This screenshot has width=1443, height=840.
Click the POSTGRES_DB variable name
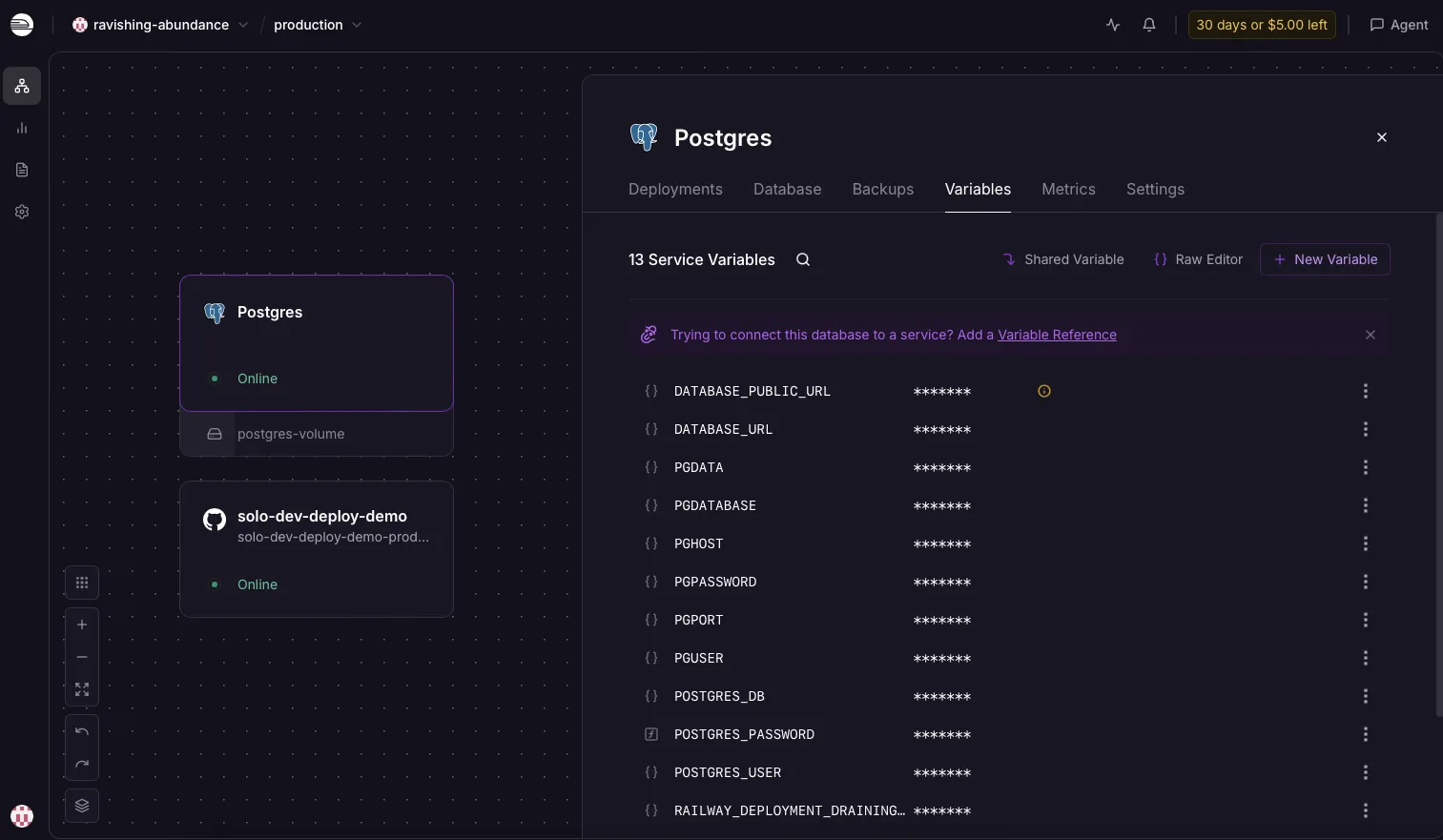pos(719,696)
